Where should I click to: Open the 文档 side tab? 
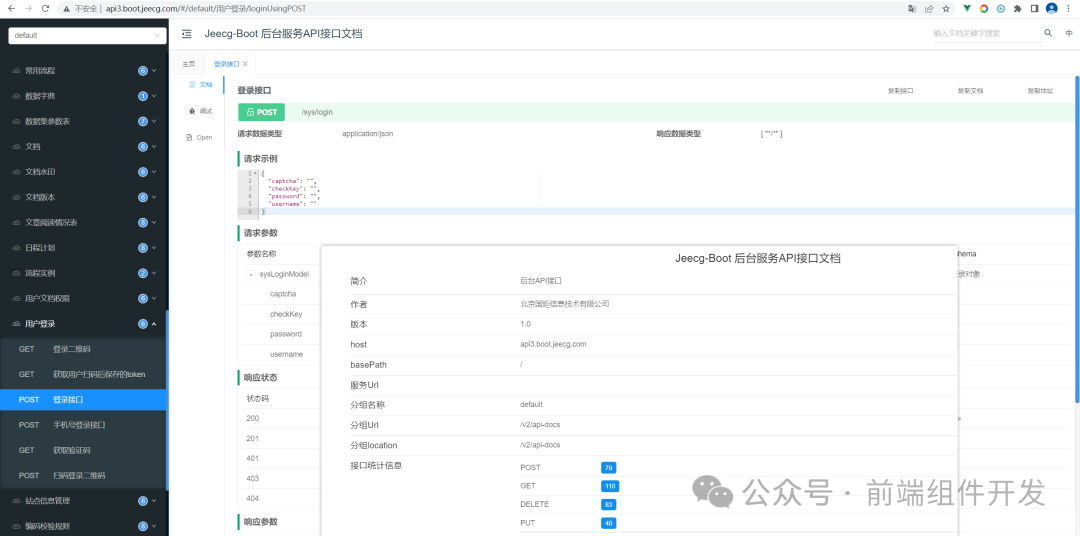[x=200, y=84]
